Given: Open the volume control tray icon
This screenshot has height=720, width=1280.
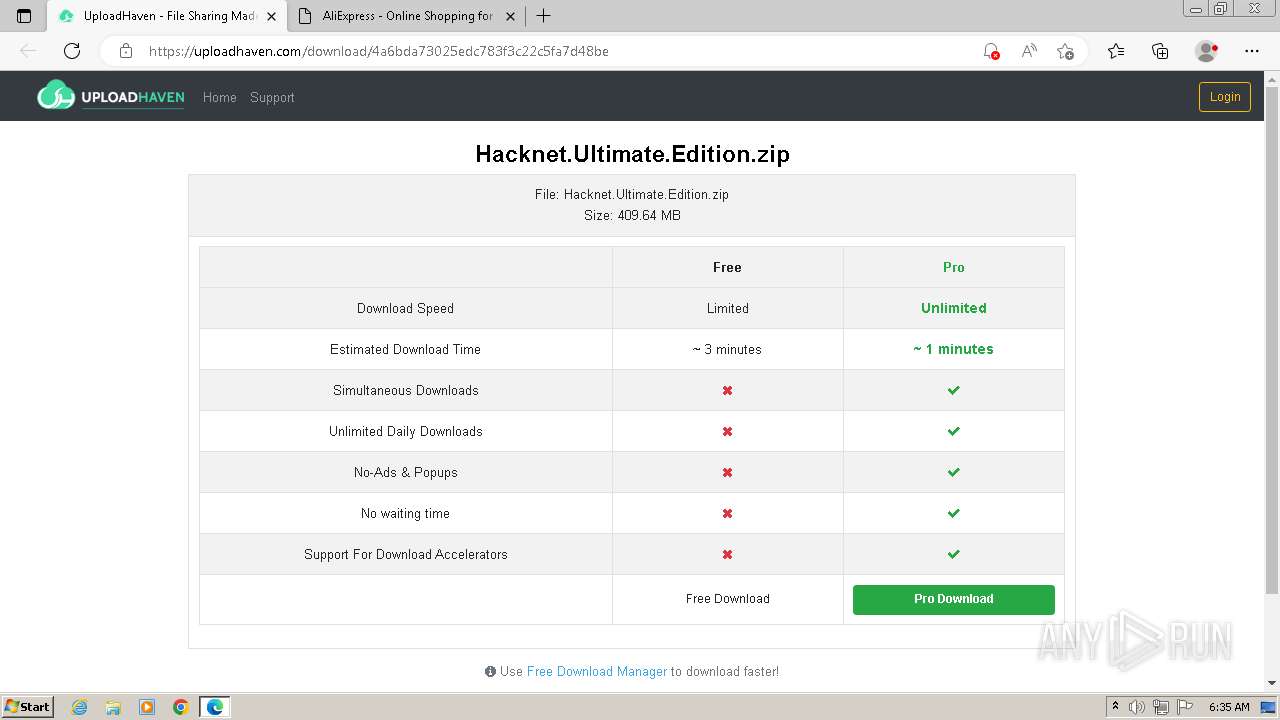Looking at the screenshot, I should [1137, 707].
